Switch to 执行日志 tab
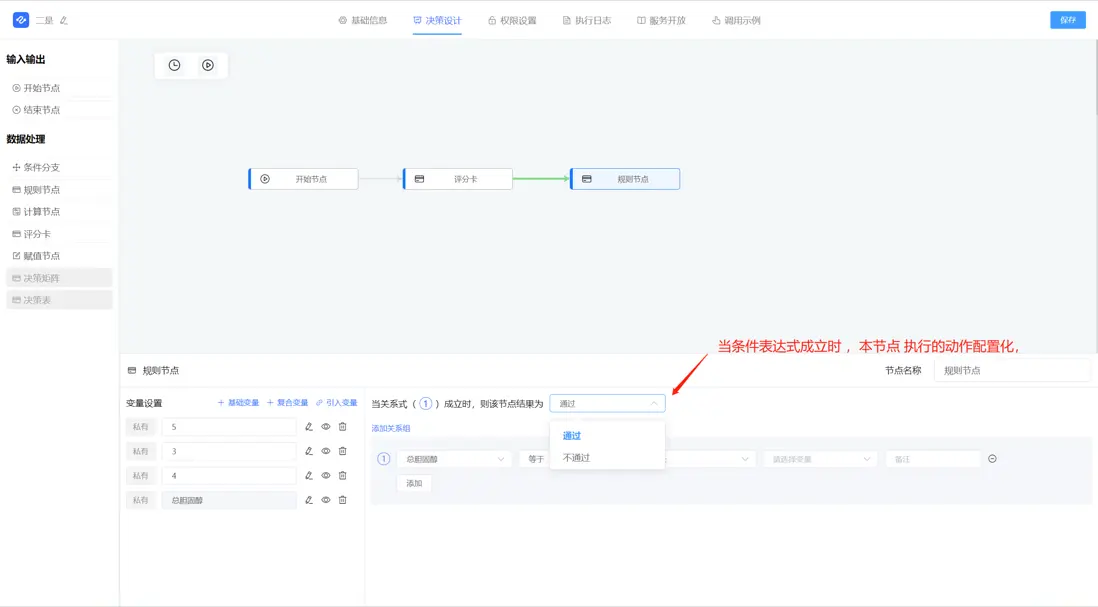Image resolution: width=1098 pixels, height=607 pixels. 587,20
